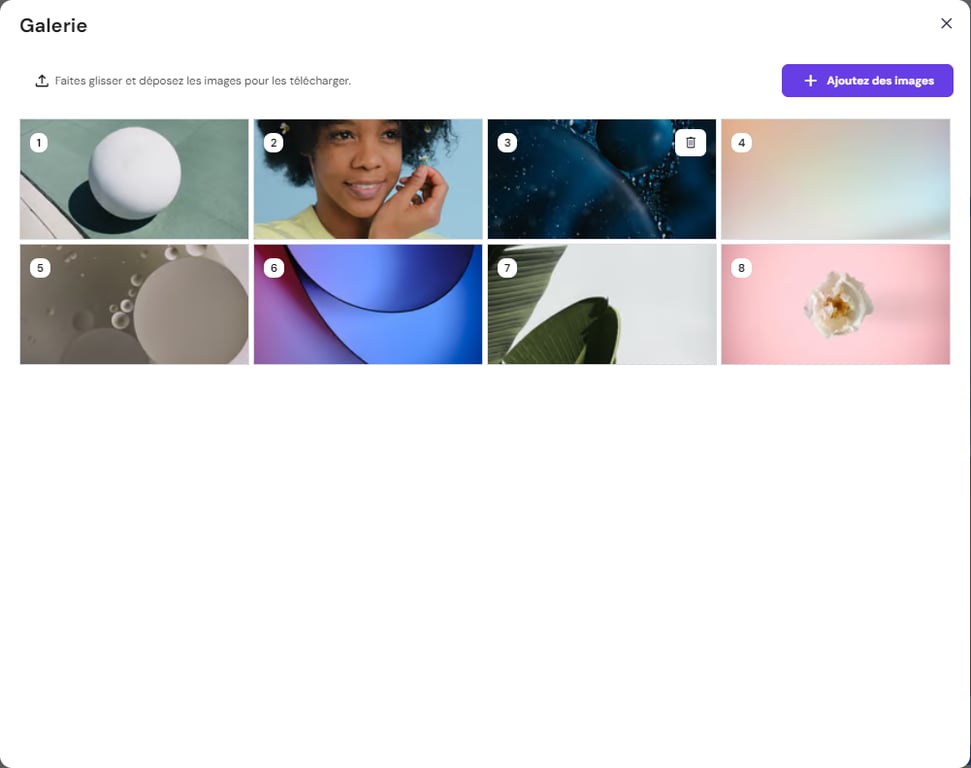This screenshot has width=971, height=768.
Task: Select the number 1 badge on the sphere image
Action: coord(39,142)
